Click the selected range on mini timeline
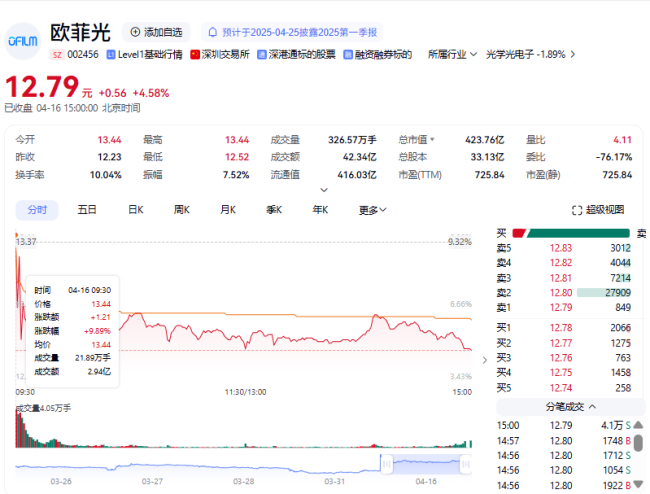The image size is (650, 494). tap(426, 464)
